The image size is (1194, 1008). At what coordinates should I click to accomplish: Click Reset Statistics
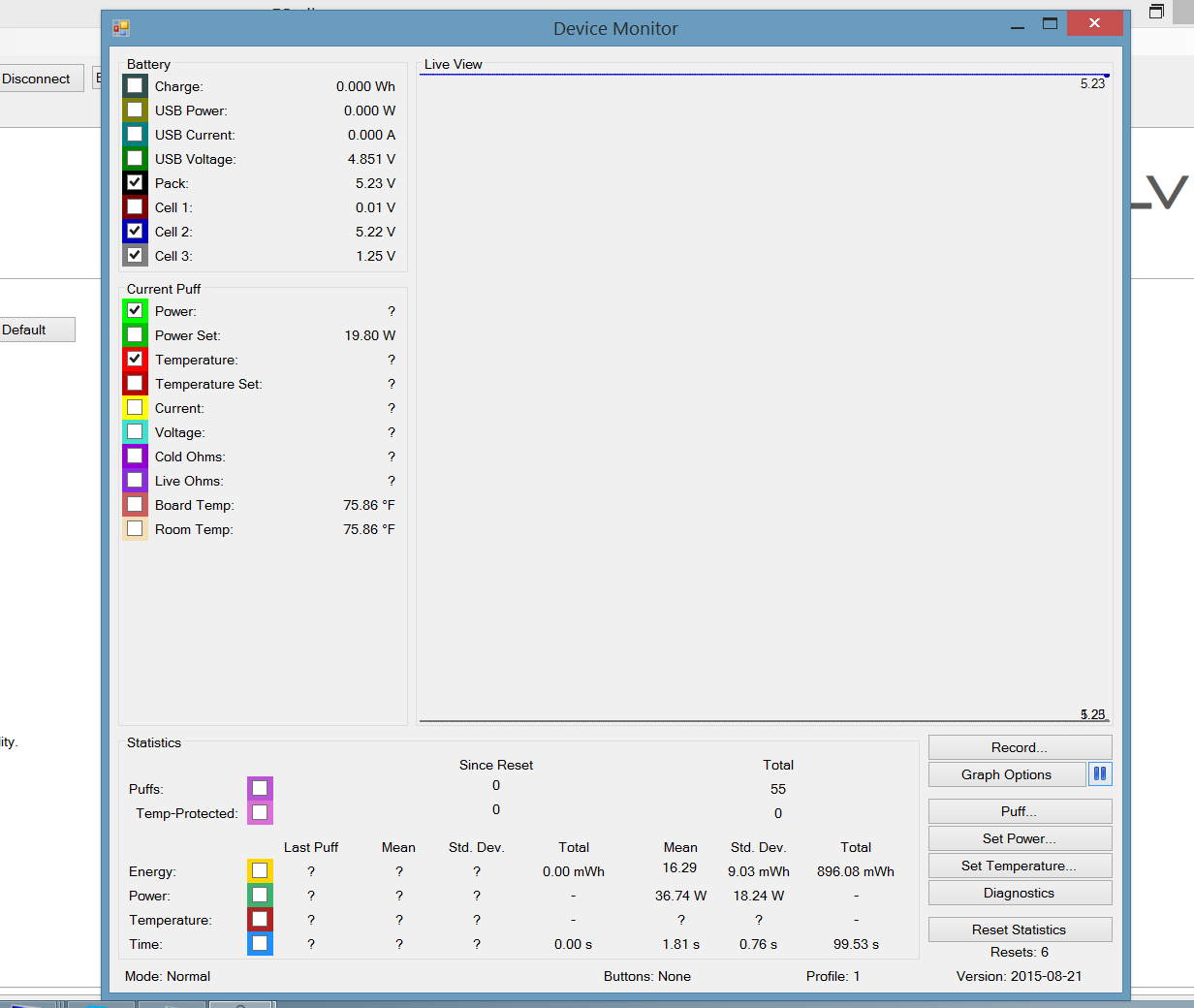tap(1020, 929)
